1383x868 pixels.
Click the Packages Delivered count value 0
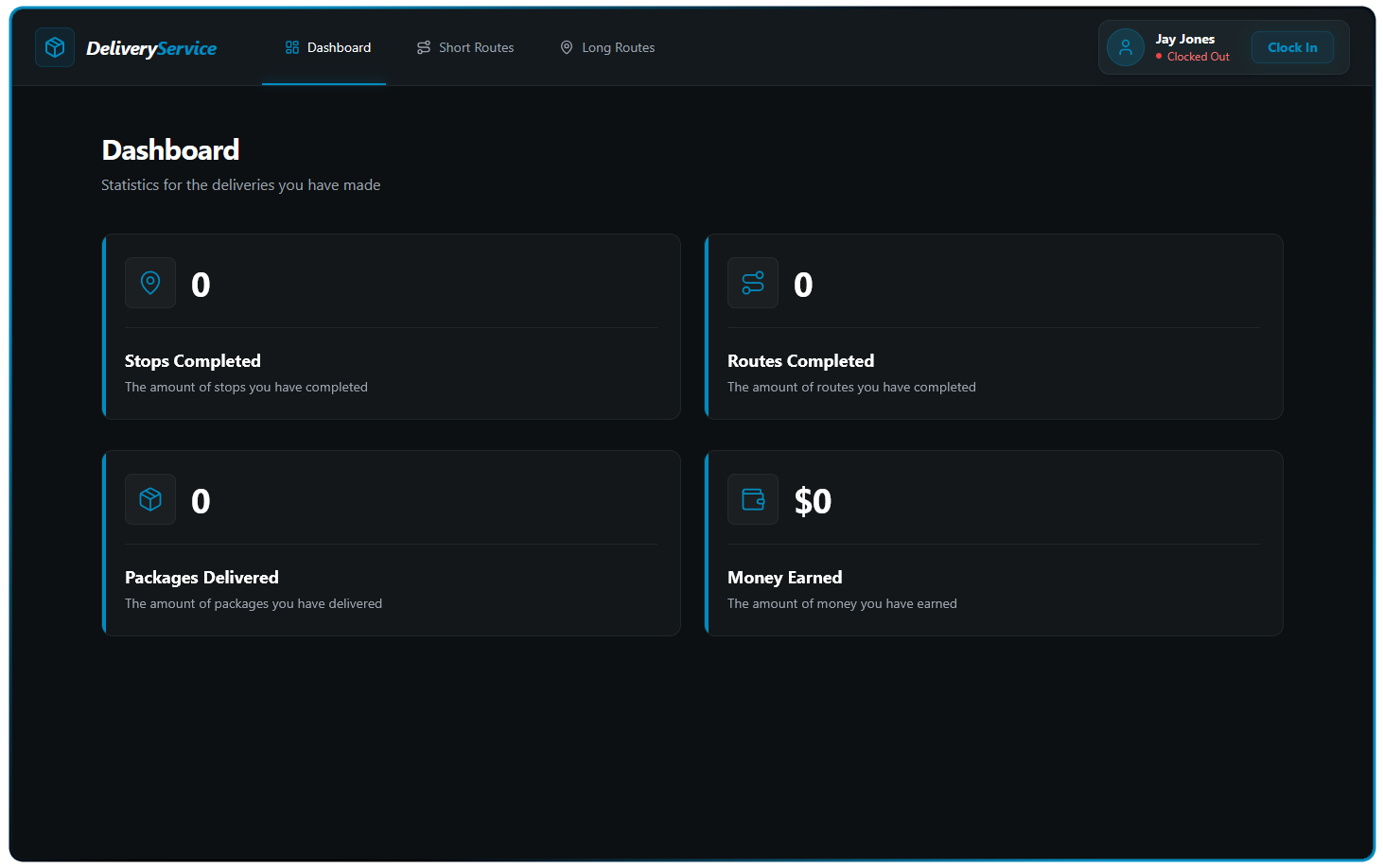[201, 501]
